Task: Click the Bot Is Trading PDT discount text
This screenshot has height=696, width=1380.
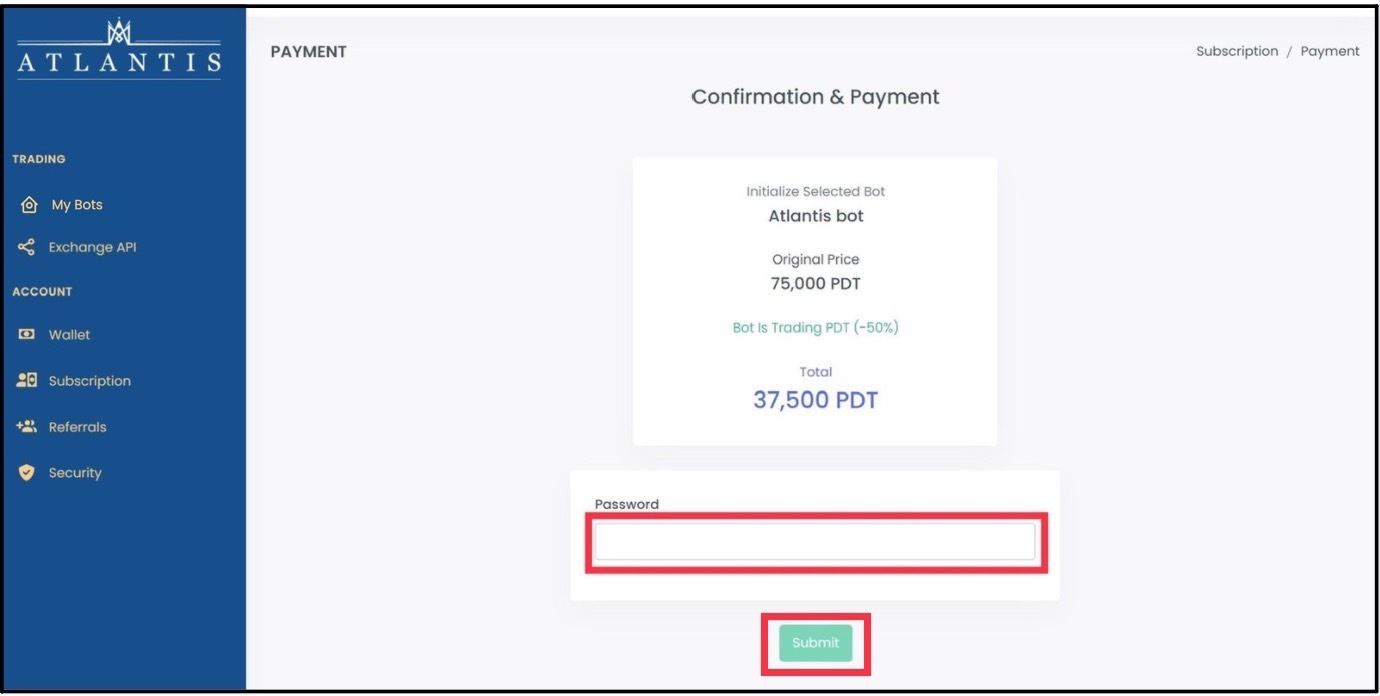Action: click(x=815, y=328)
